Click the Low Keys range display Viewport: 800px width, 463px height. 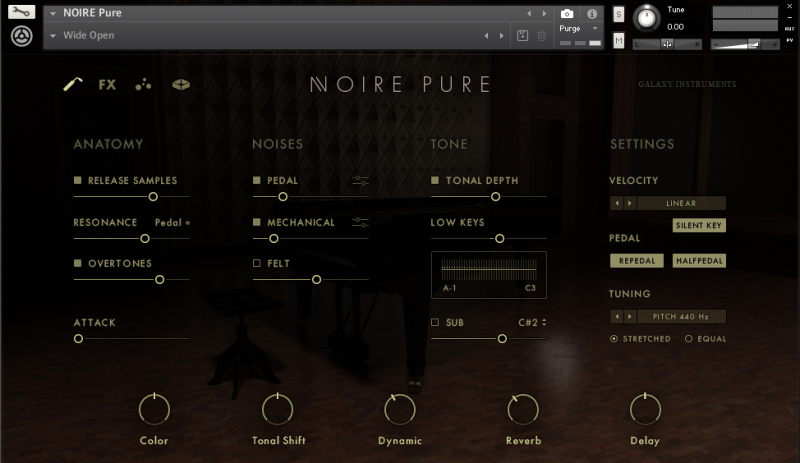[489, 275]
